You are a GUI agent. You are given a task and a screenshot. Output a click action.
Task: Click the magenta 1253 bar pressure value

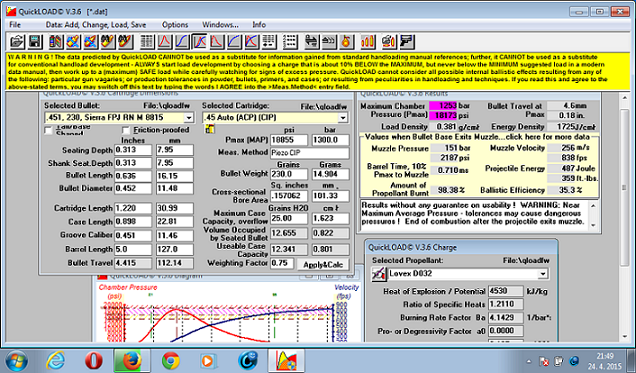[443, 106]
